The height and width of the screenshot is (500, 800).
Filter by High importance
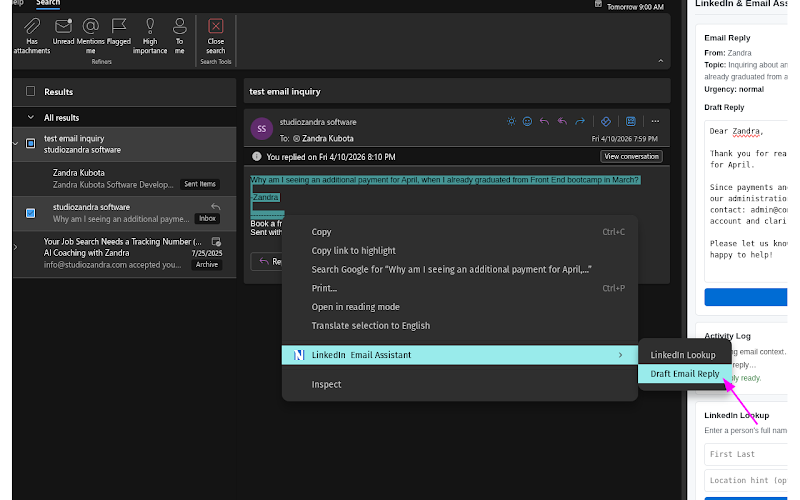(x=150, y=36)
